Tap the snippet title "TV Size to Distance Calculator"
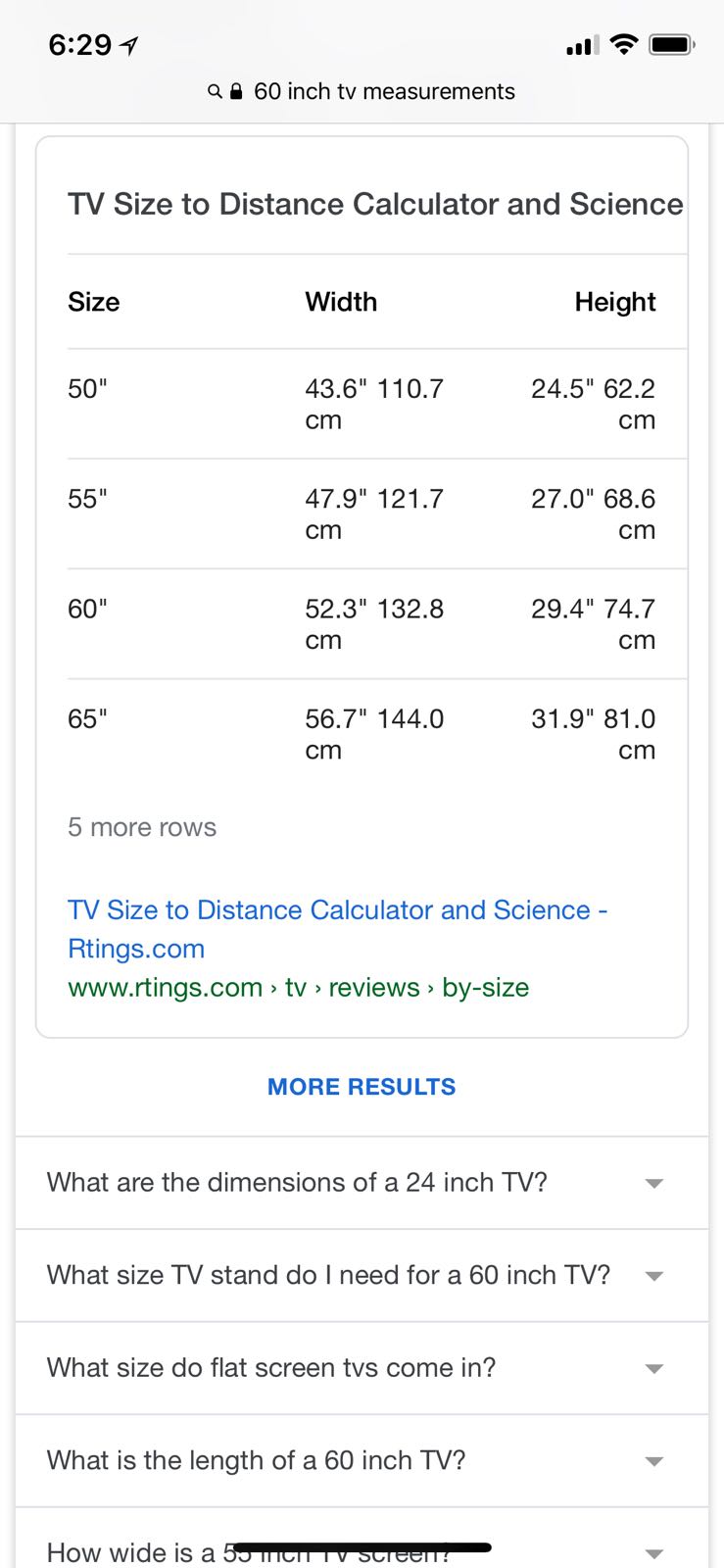Viewport: 724px width, 1568px height. click(x=375, y=205)
